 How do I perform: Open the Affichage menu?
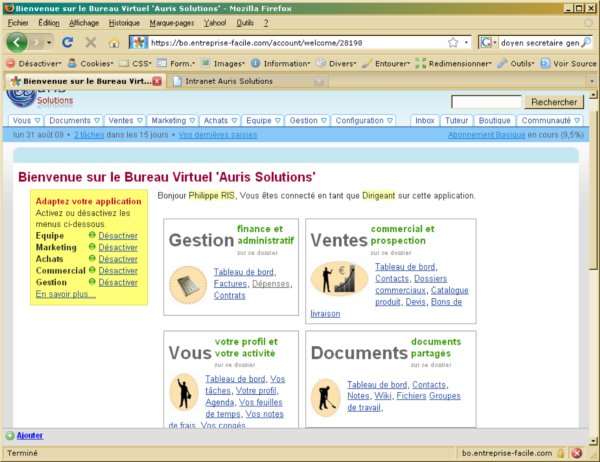coord(84,23)
